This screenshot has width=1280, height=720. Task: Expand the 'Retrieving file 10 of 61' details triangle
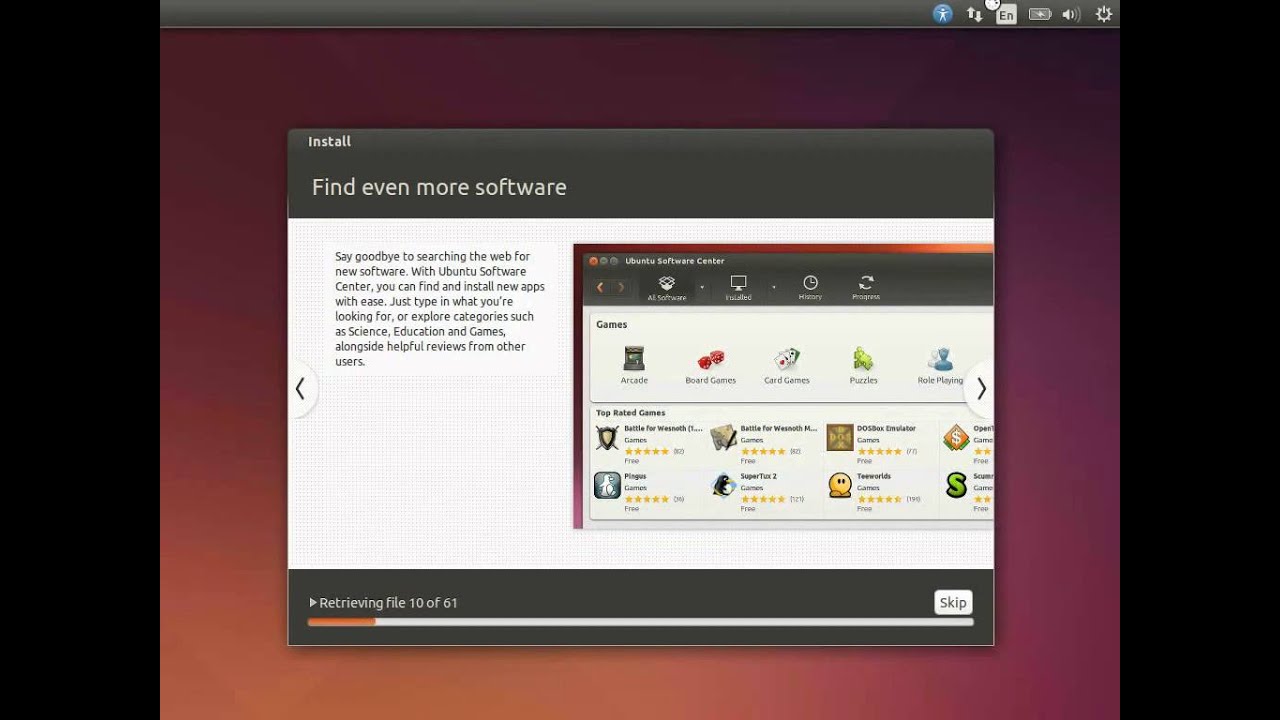[x=313, y=603]
